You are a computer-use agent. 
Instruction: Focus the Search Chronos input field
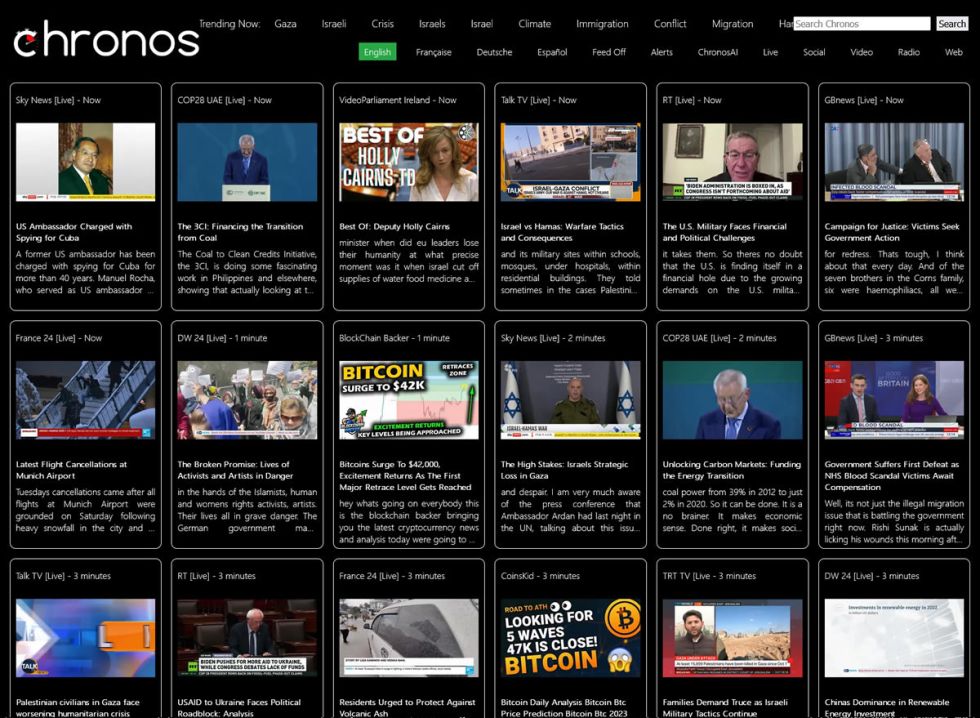862,24
